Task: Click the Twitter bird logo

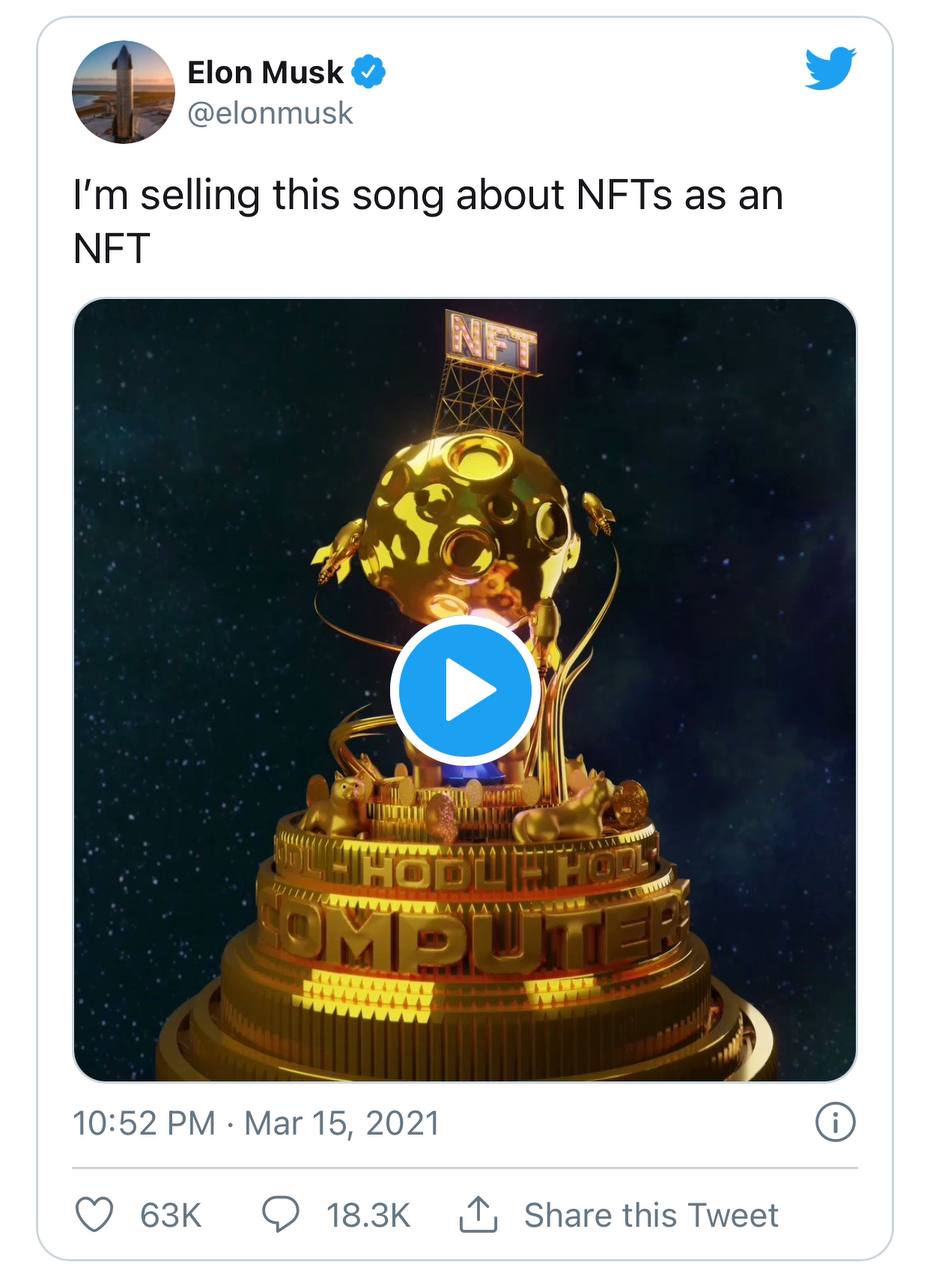Action: (x=830, y=68)
